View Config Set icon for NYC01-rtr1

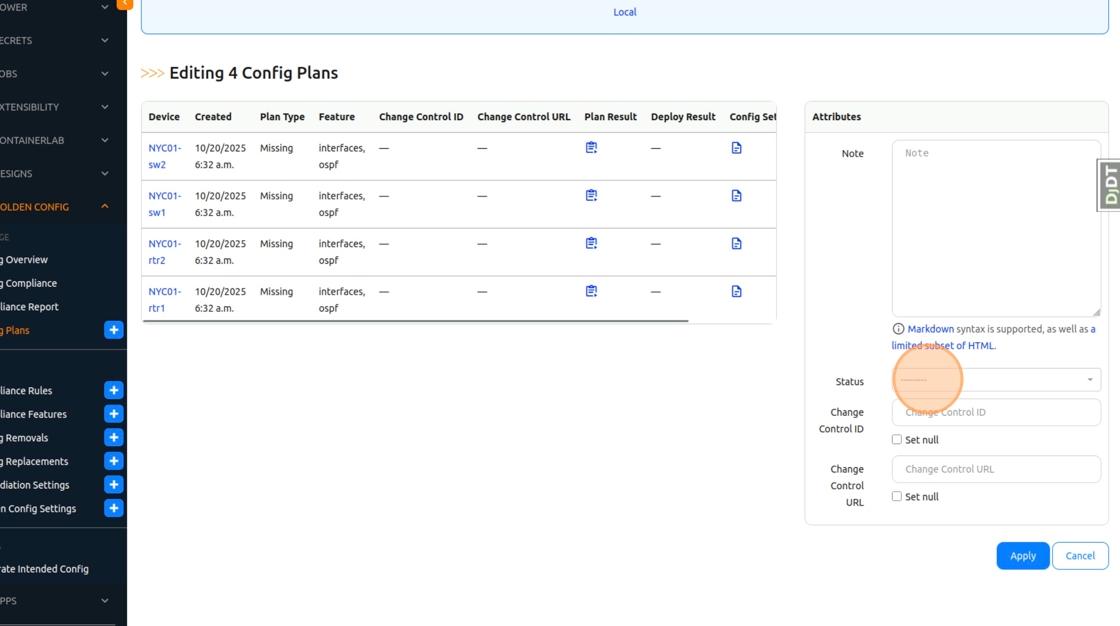[736, 292]
